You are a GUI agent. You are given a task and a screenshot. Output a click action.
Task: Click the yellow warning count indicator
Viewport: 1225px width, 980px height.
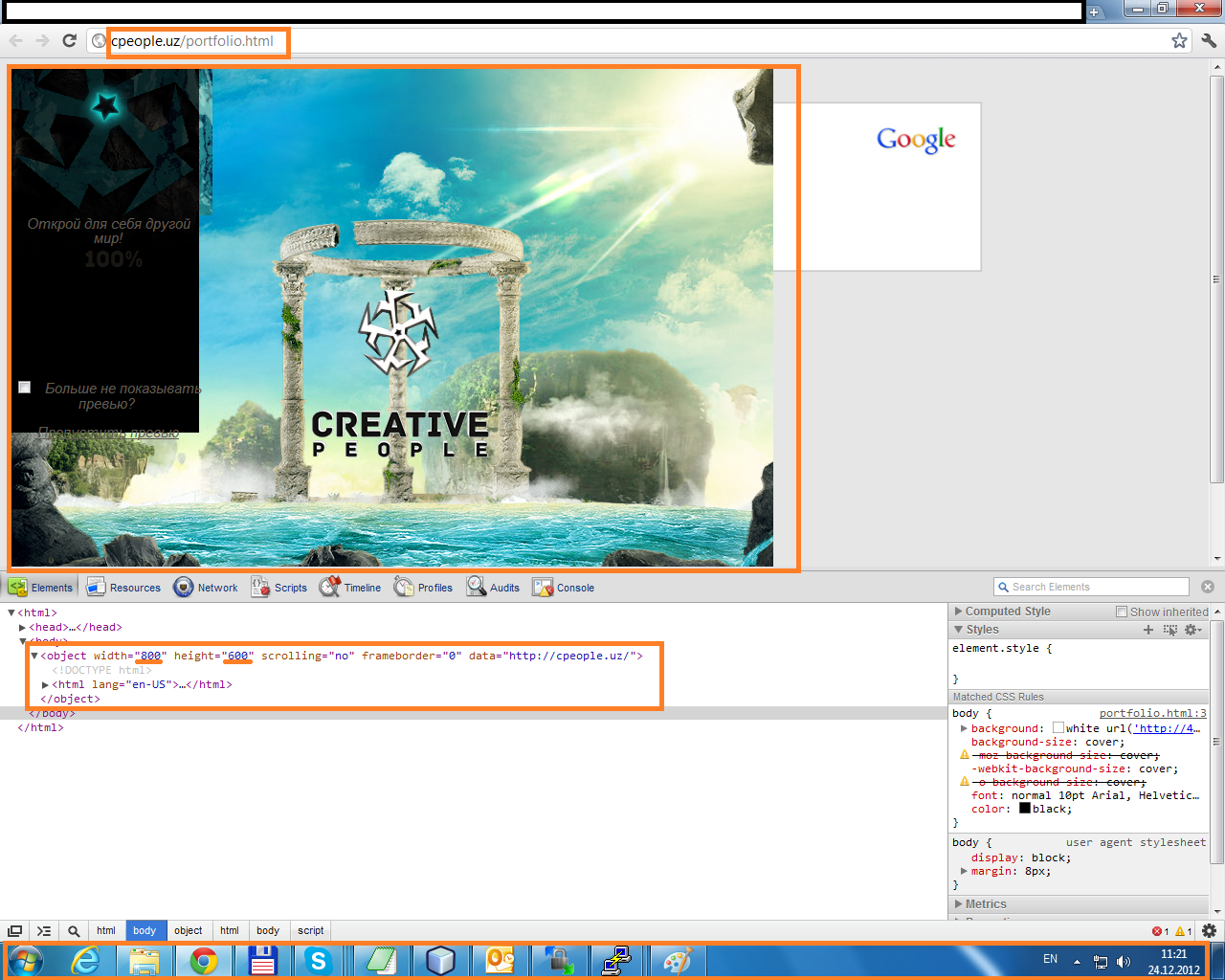1183,931
